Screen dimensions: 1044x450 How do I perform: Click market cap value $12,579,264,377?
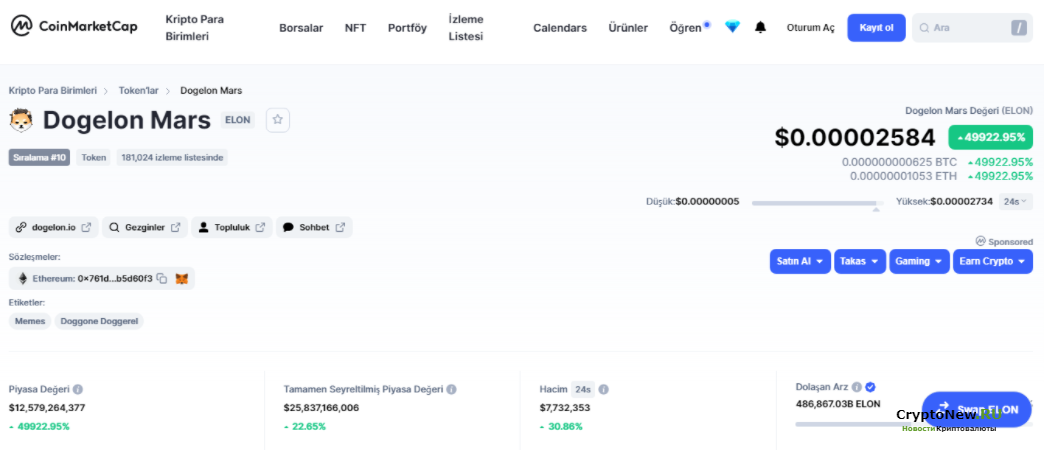[x=47, y=407]
